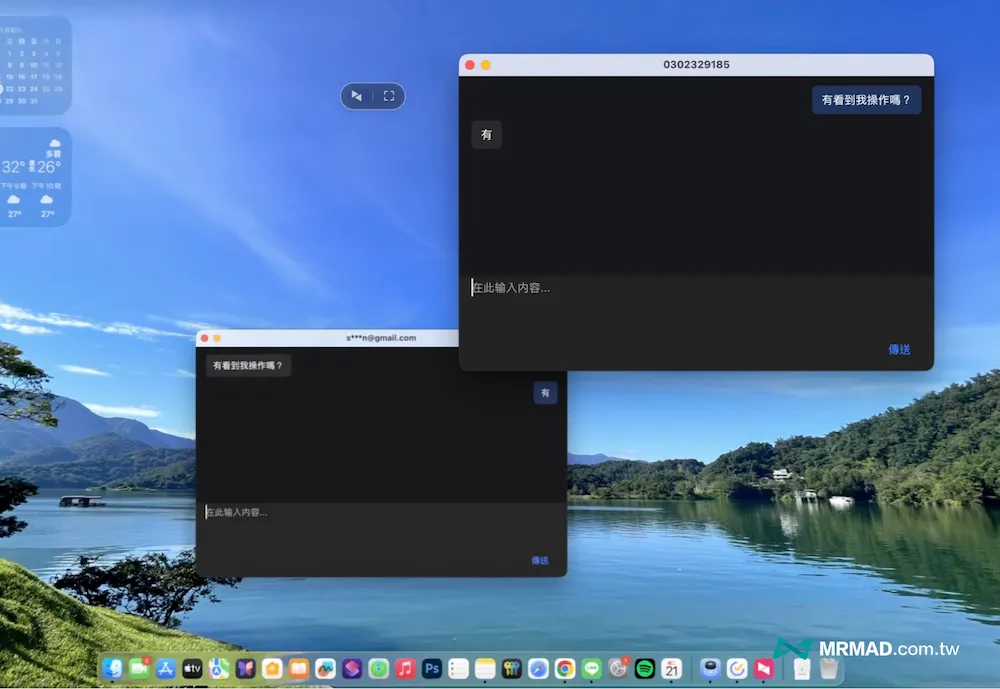Toggle fullscreen using the floating toolbar icon
Image resolution: width=1000 pixels, height=689 pixels.
tap(388, 96)
